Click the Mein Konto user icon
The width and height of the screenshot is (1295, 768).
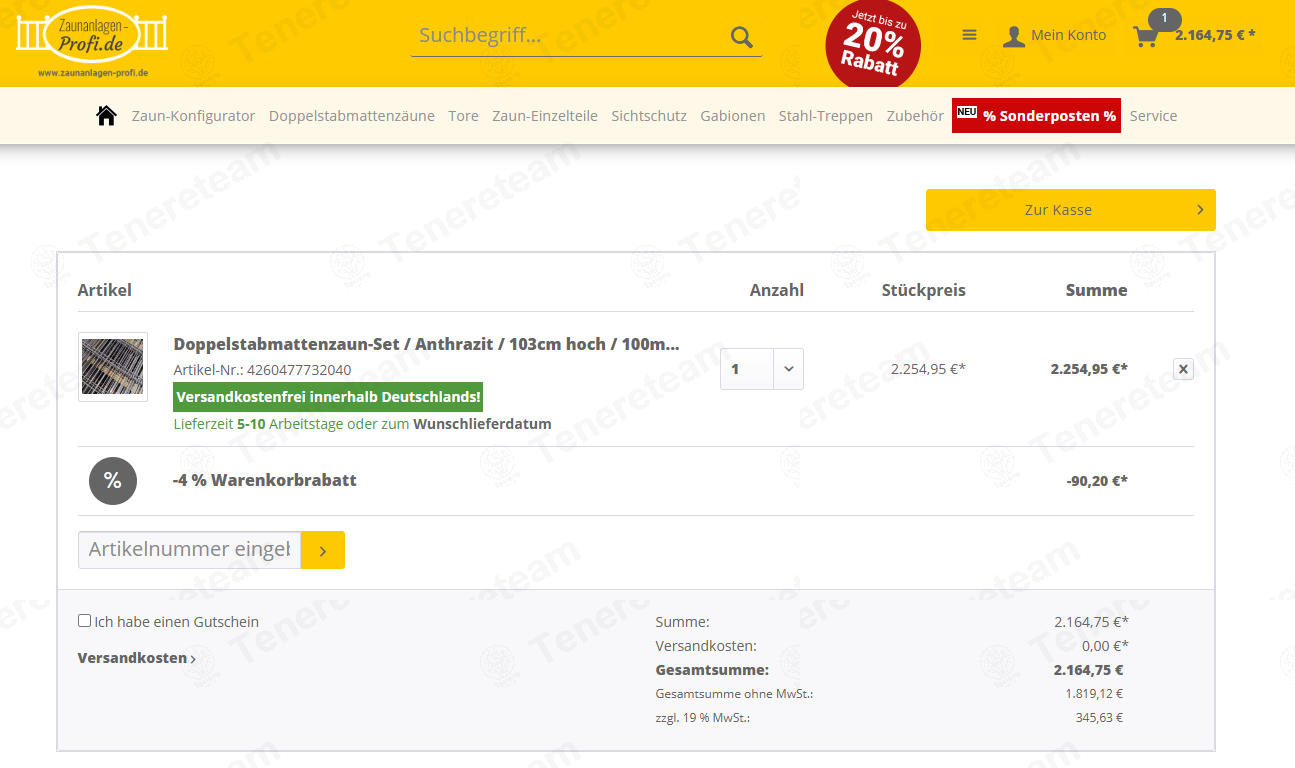[x=1014, y=36]
